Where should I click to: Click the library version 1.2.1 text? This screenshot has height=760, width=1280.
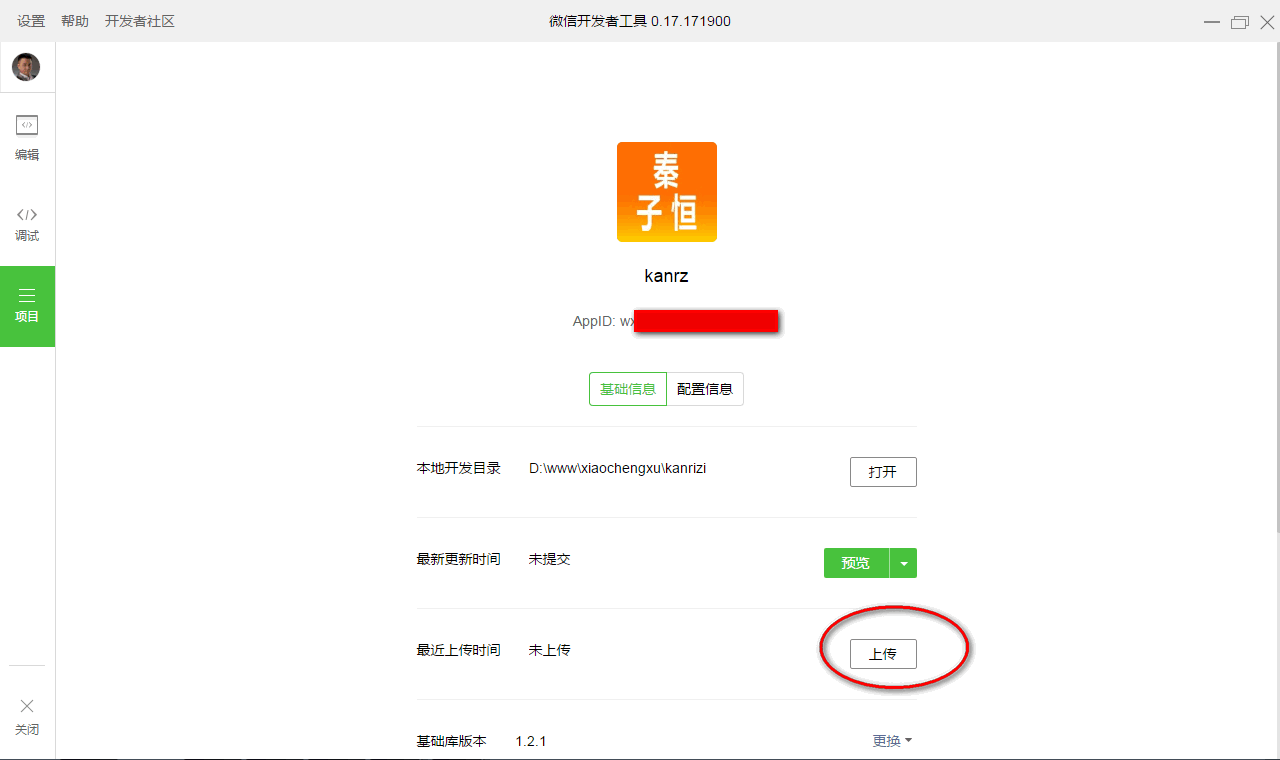tap(531, 741)
